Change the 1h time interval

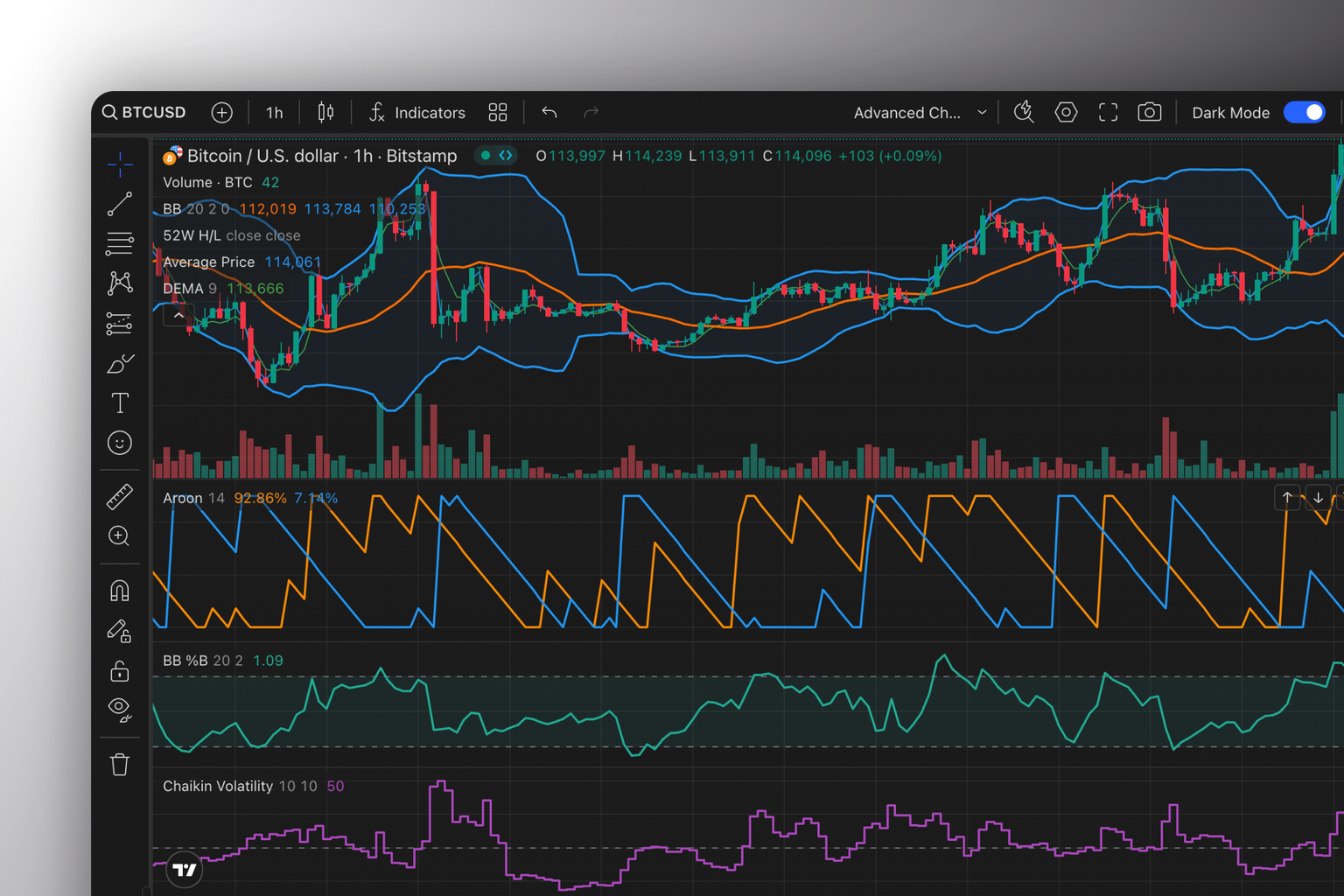(274, 113)
